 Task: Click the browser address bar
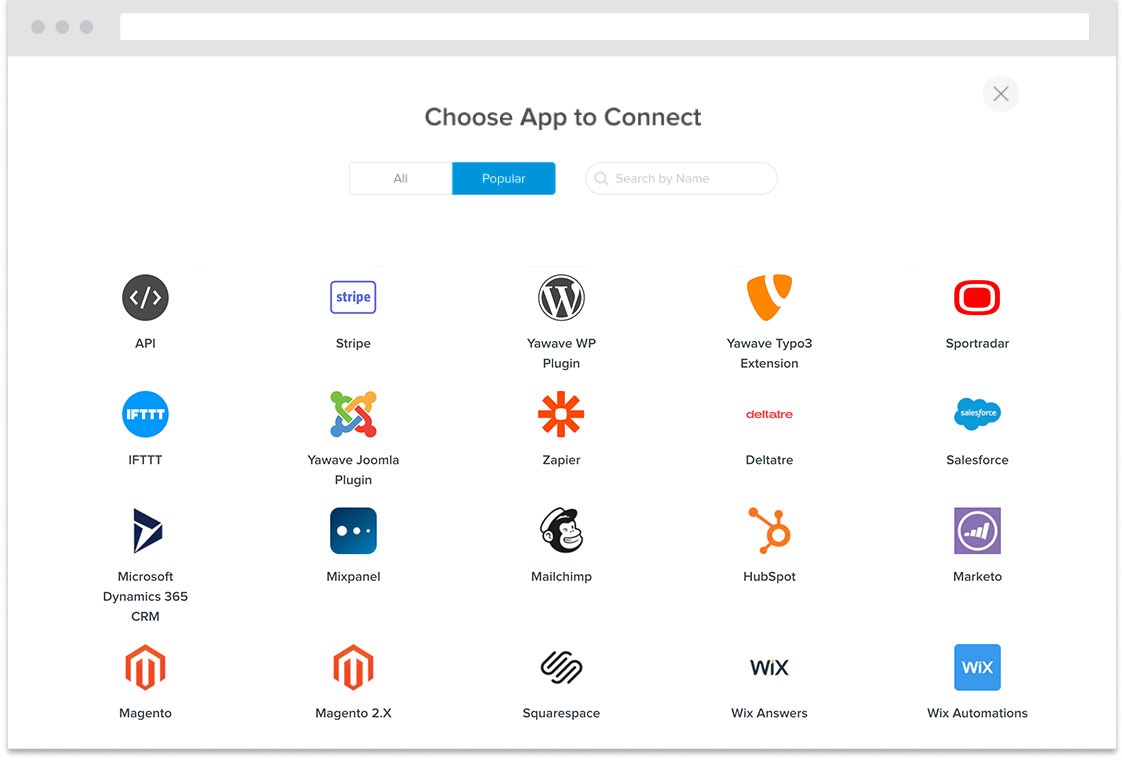coord(605,26)
